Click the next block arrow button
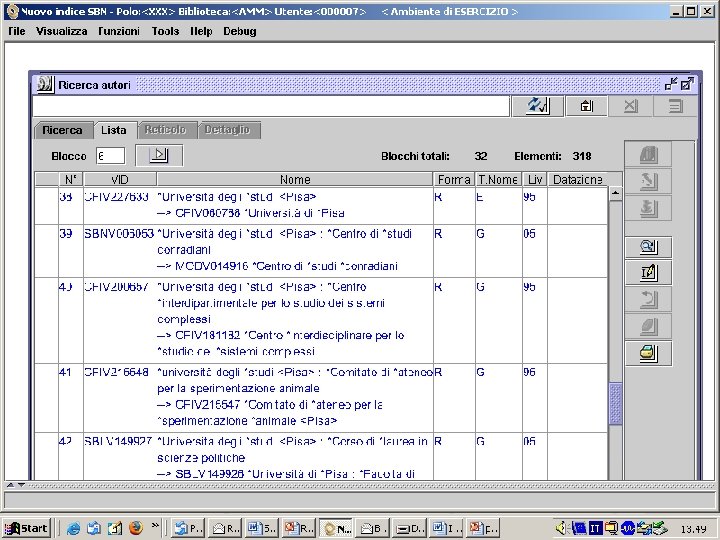Image resolution: width=720 pixels, height=540 pixels. pyautogui.click(x=159, y=155)
